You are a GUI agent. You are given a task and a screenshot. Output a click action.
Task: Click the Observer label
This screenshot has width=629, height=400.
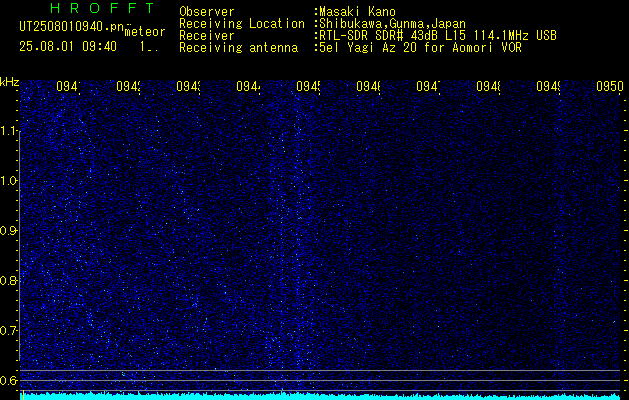pyautogui.click(x=207, y=12)
